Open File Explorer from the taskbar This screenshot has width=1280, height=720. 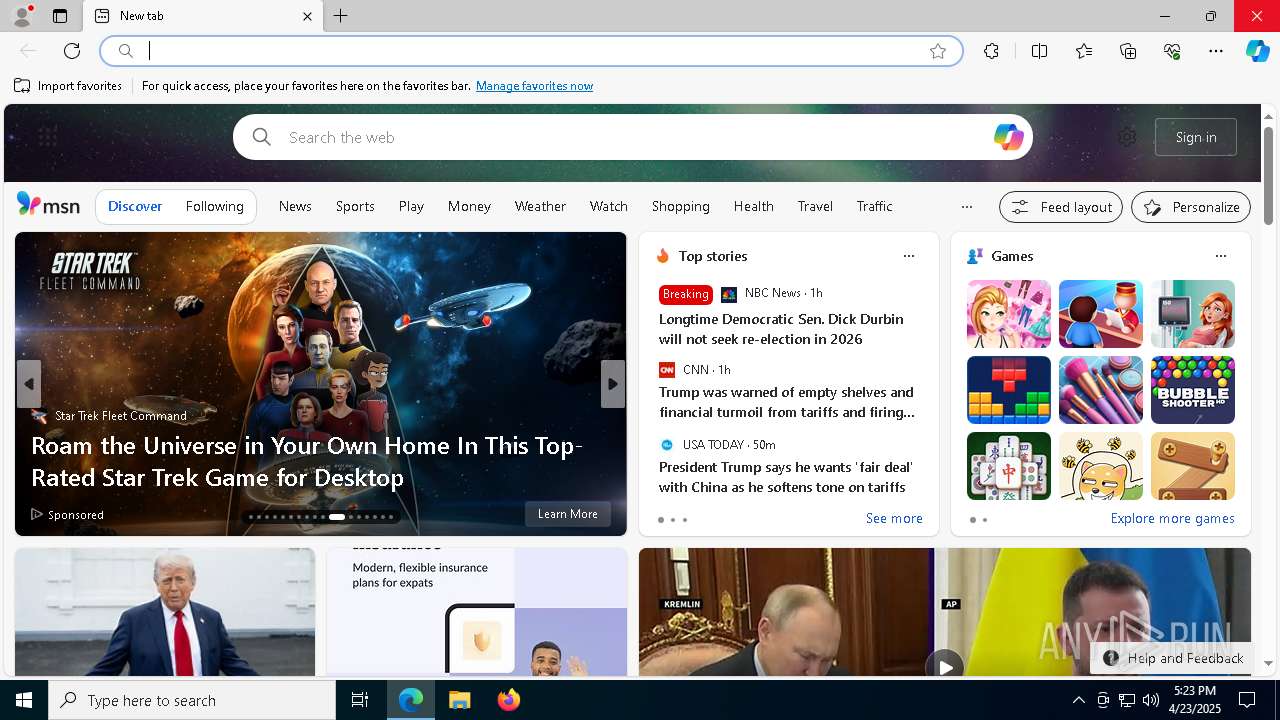[459, 700]
